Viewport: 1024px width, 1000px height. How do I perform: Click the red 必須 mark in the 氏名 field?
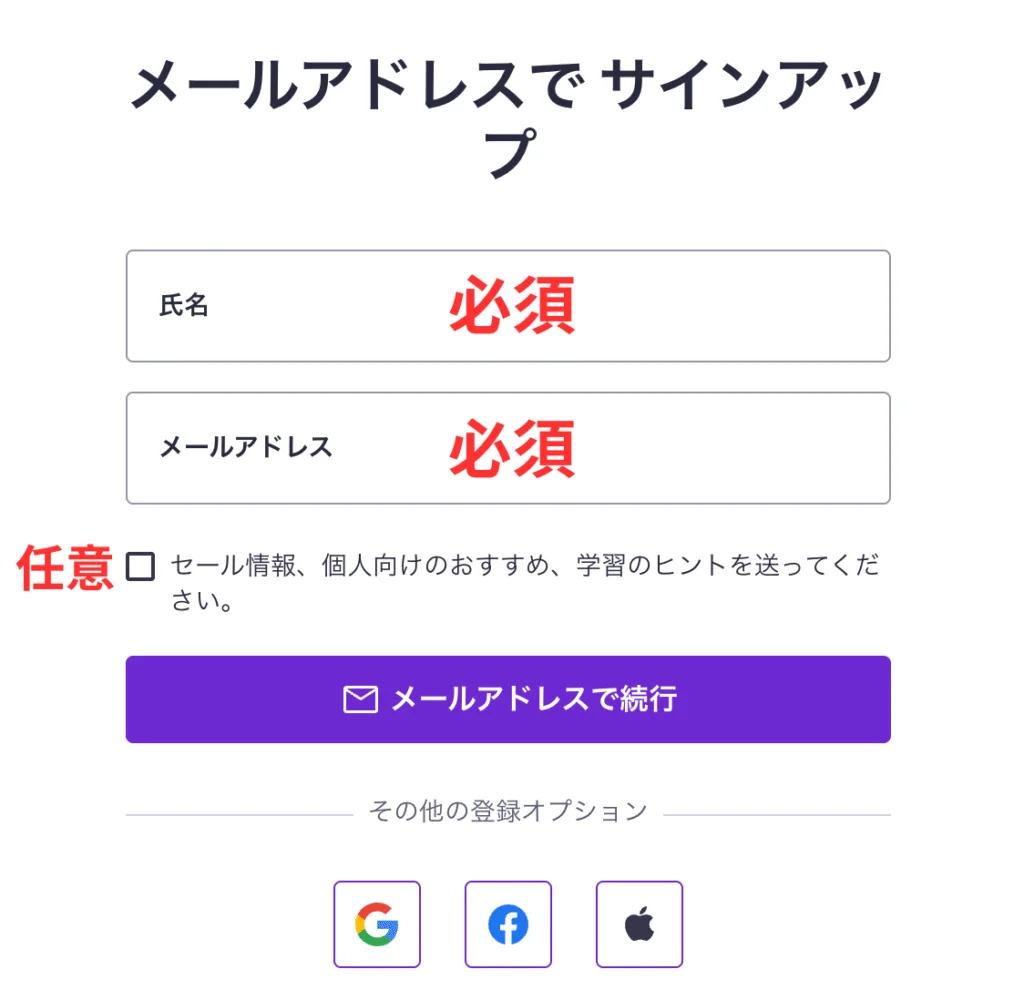coord(511,306)
